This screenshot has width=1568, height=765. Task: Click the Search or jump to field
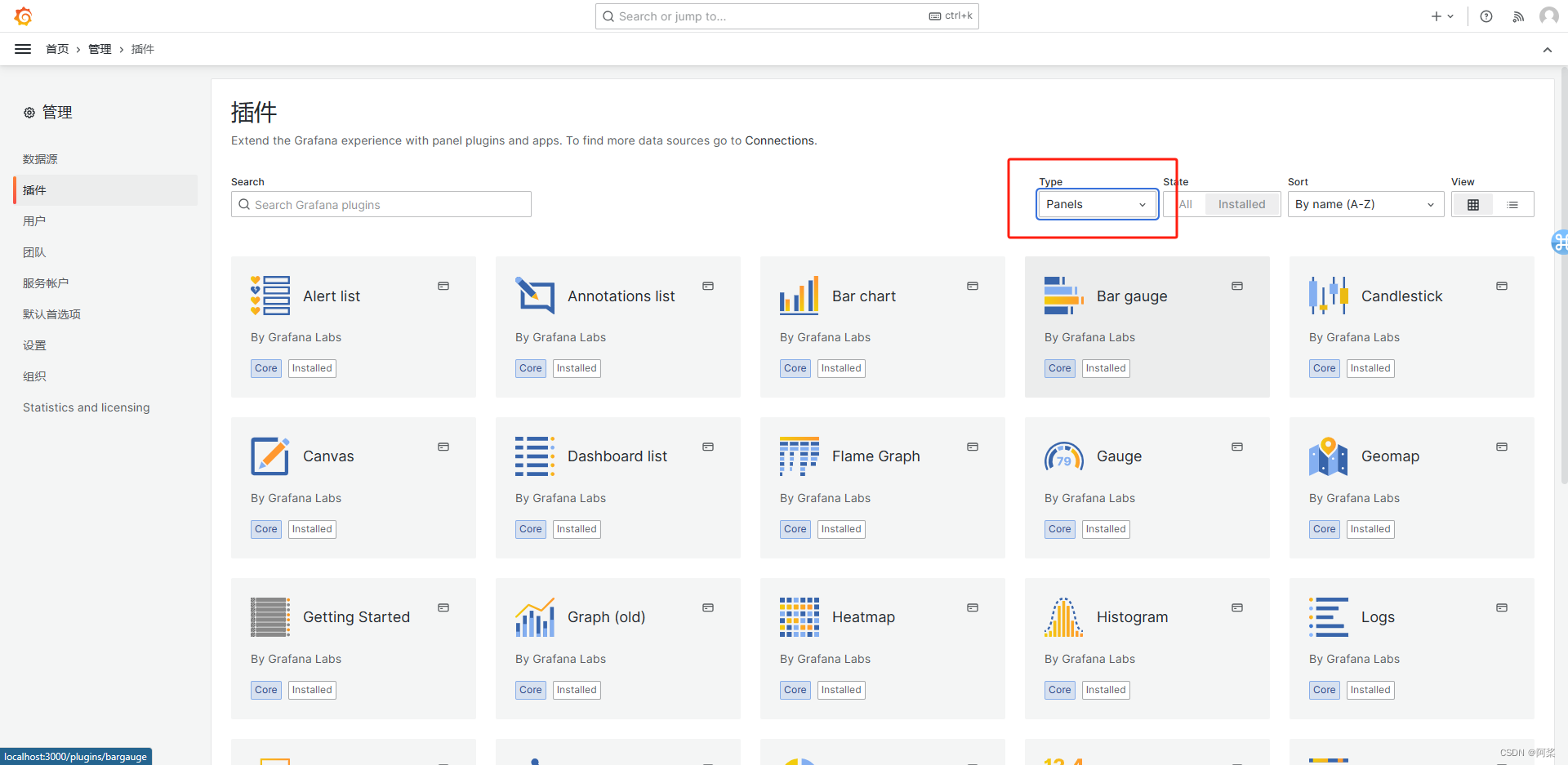(x=787, y=16)
